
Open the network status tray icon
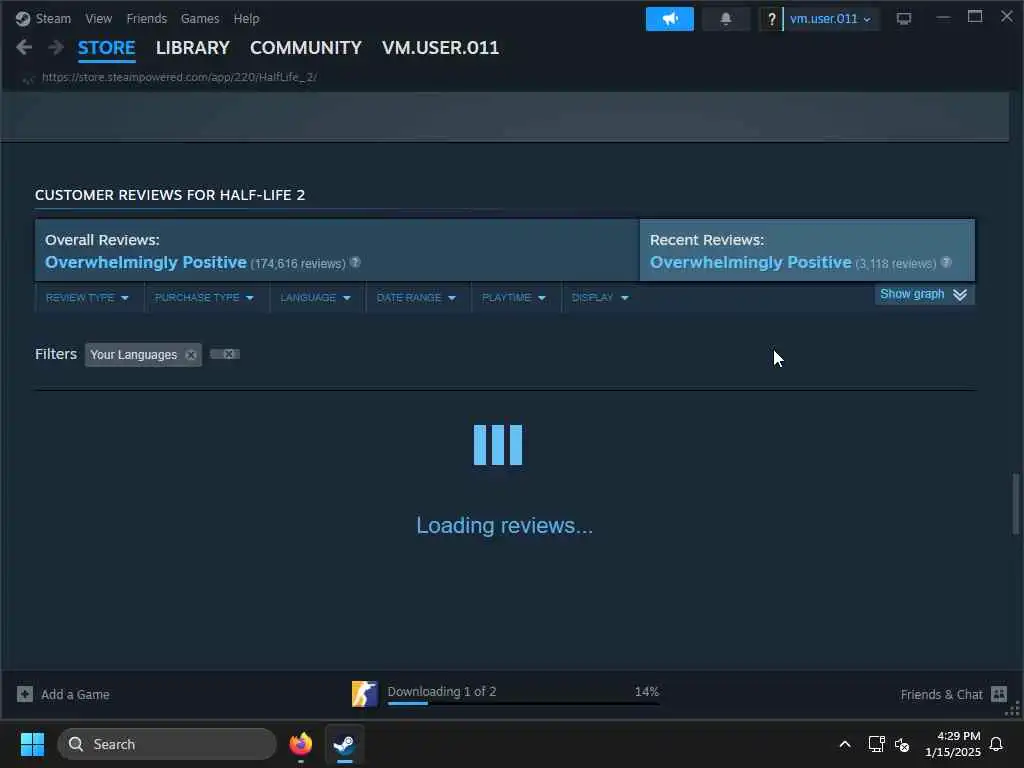coord(876,744)
